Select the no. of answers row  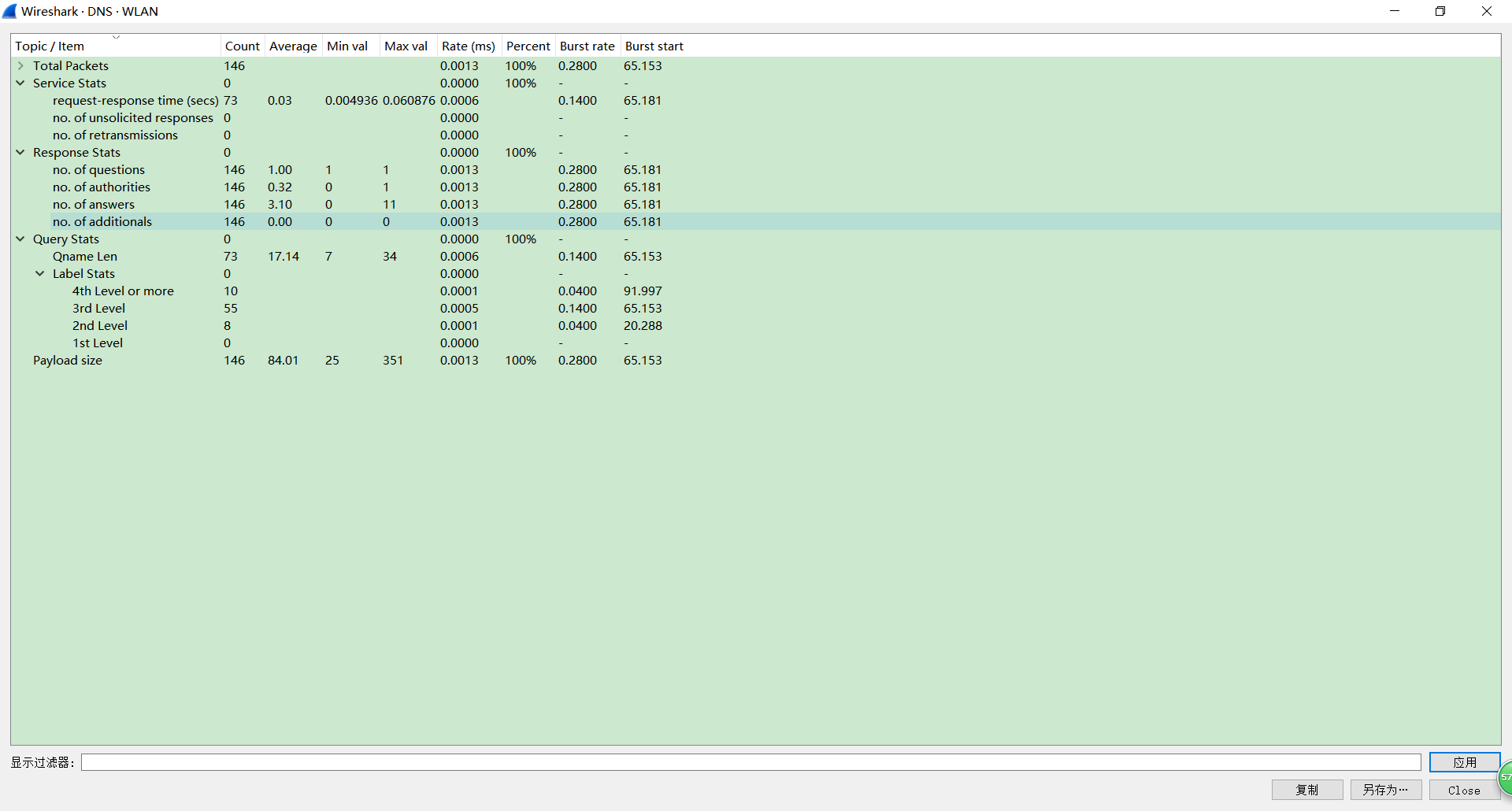click(x=756, y=205)
